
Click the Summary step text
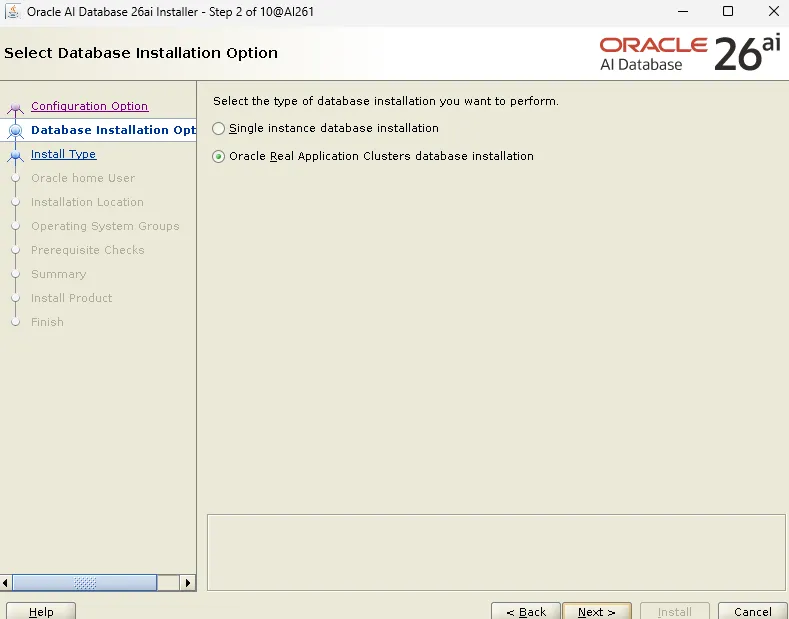59,274
